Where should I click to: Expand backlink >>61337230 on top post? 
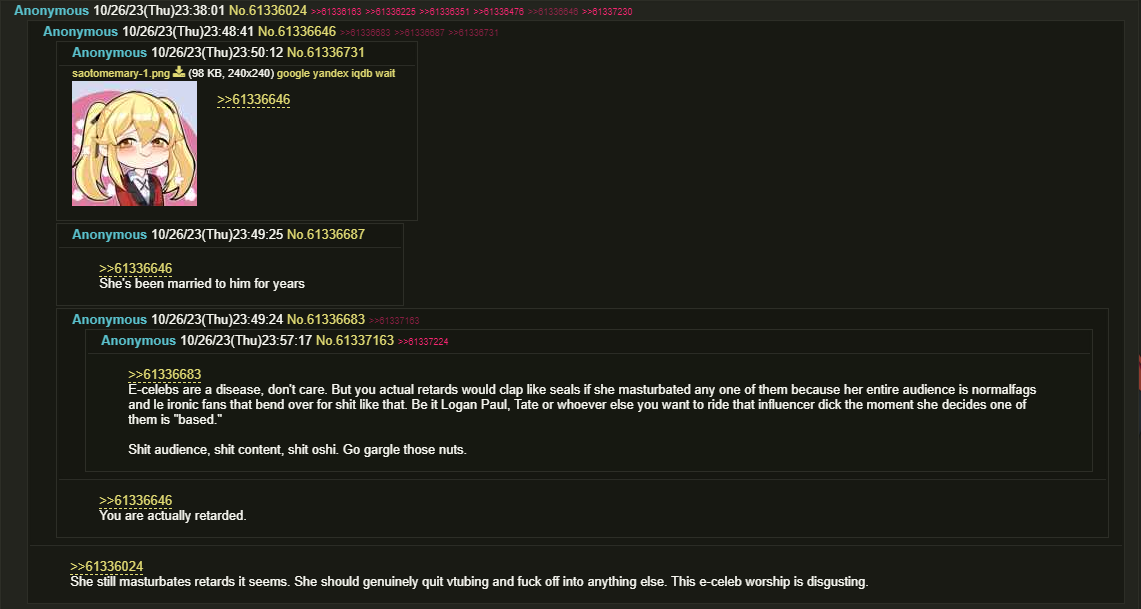tap(607, 12)
